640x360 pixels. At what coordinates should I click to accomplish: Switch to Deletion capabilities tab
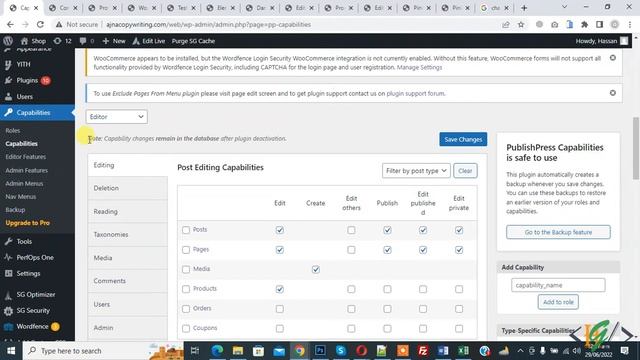[128, 188]
